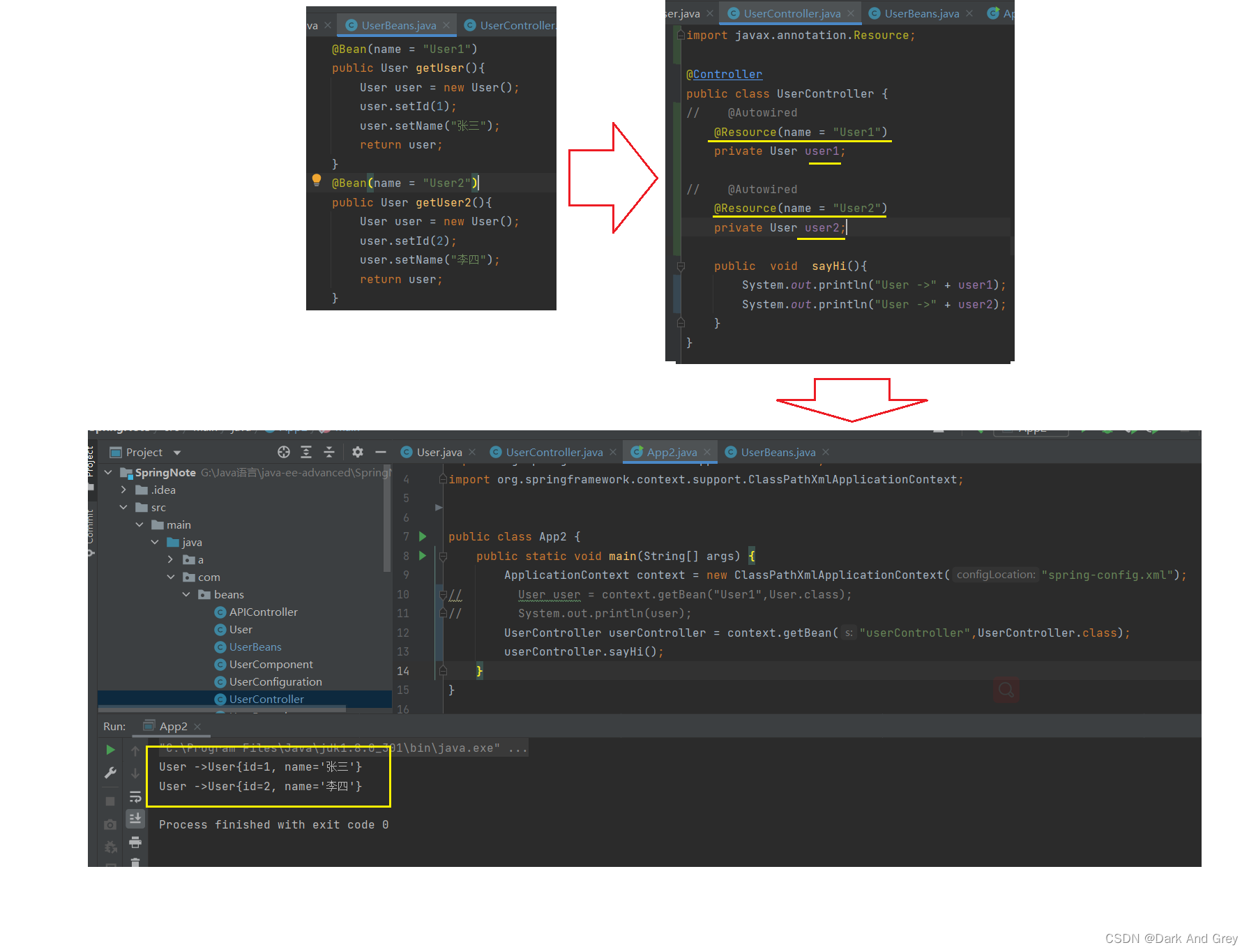The image size is (1249, 952).
Task: Run main method from gutter line 8
Action: (423, 556)
